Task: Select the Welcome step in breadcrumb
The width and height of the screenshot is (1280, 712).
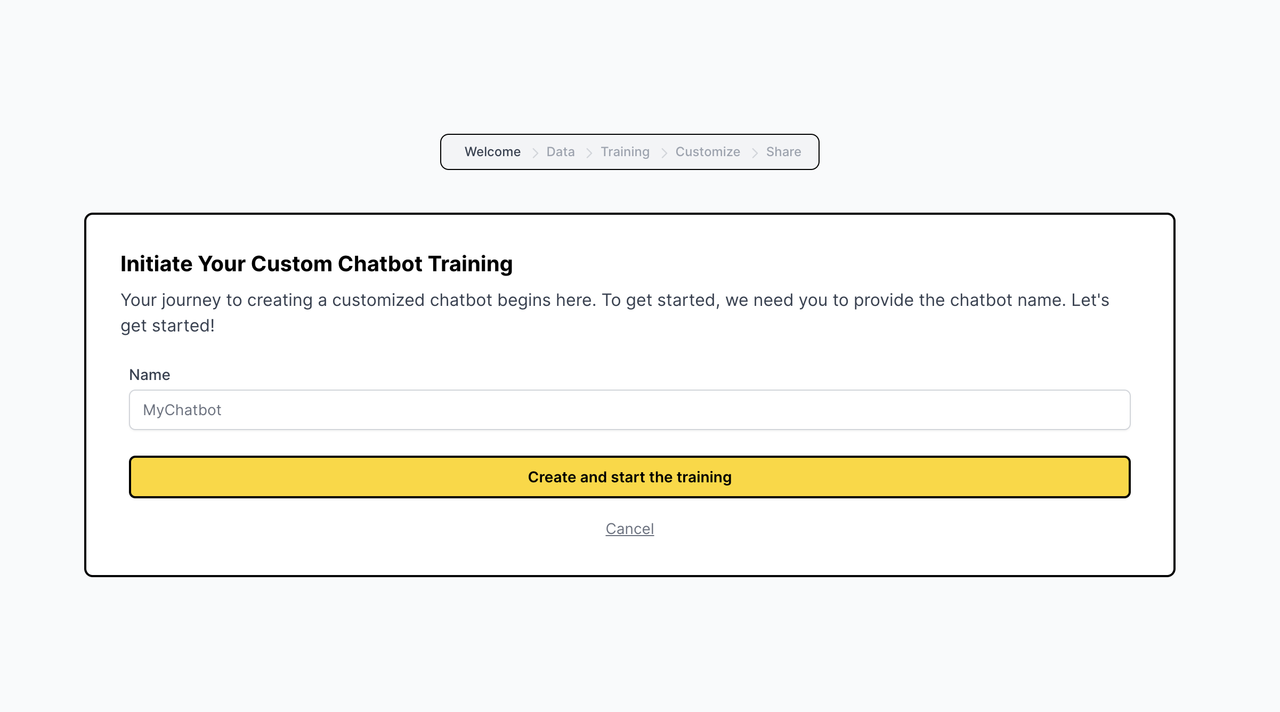Action: tap(492, 152)
